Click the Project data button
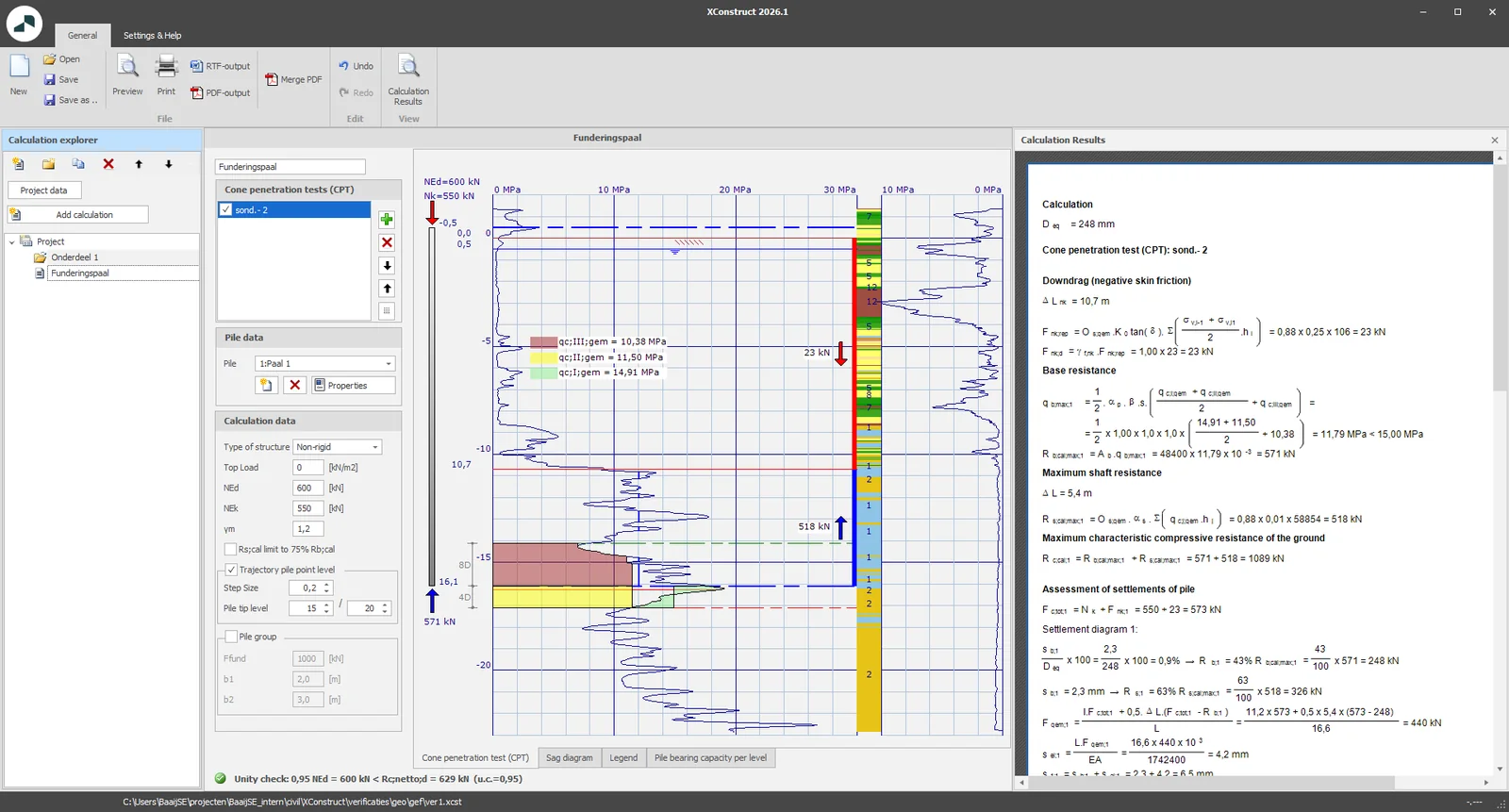Image resolution: width=1509 pixels, height=812 pixels. pyautogui.click(x=44, y=191)
